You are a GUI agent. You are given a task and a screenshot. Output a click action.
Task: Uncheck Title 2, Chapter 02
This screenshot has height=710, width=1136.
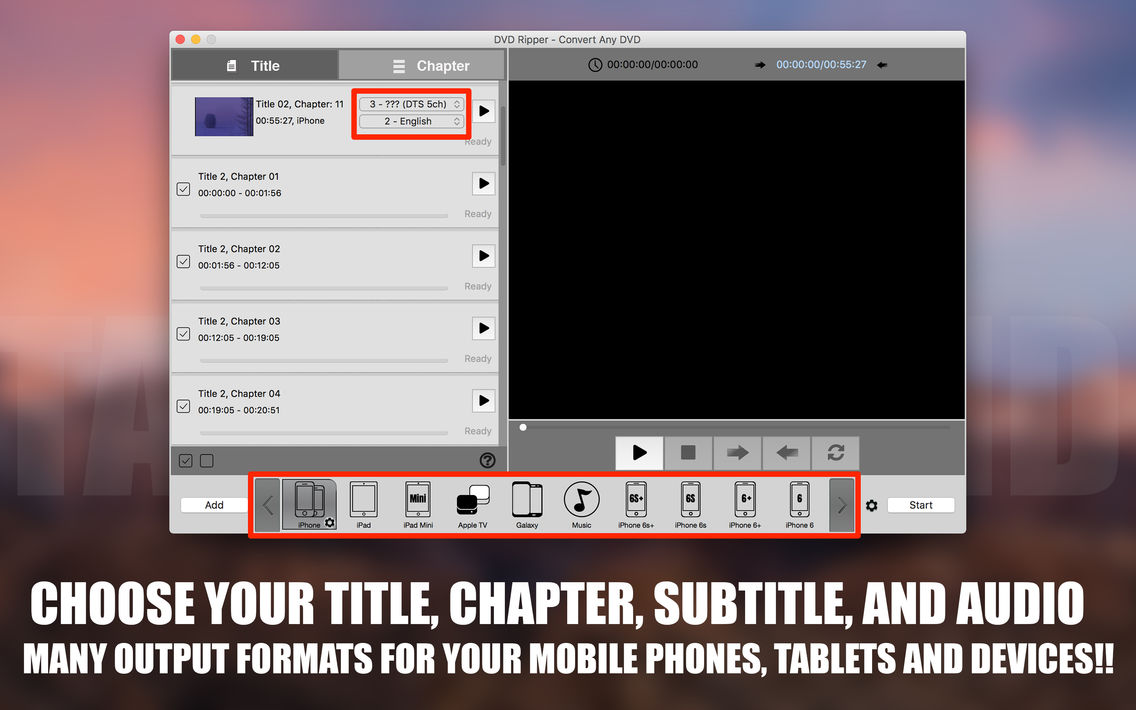click(183, 261)
